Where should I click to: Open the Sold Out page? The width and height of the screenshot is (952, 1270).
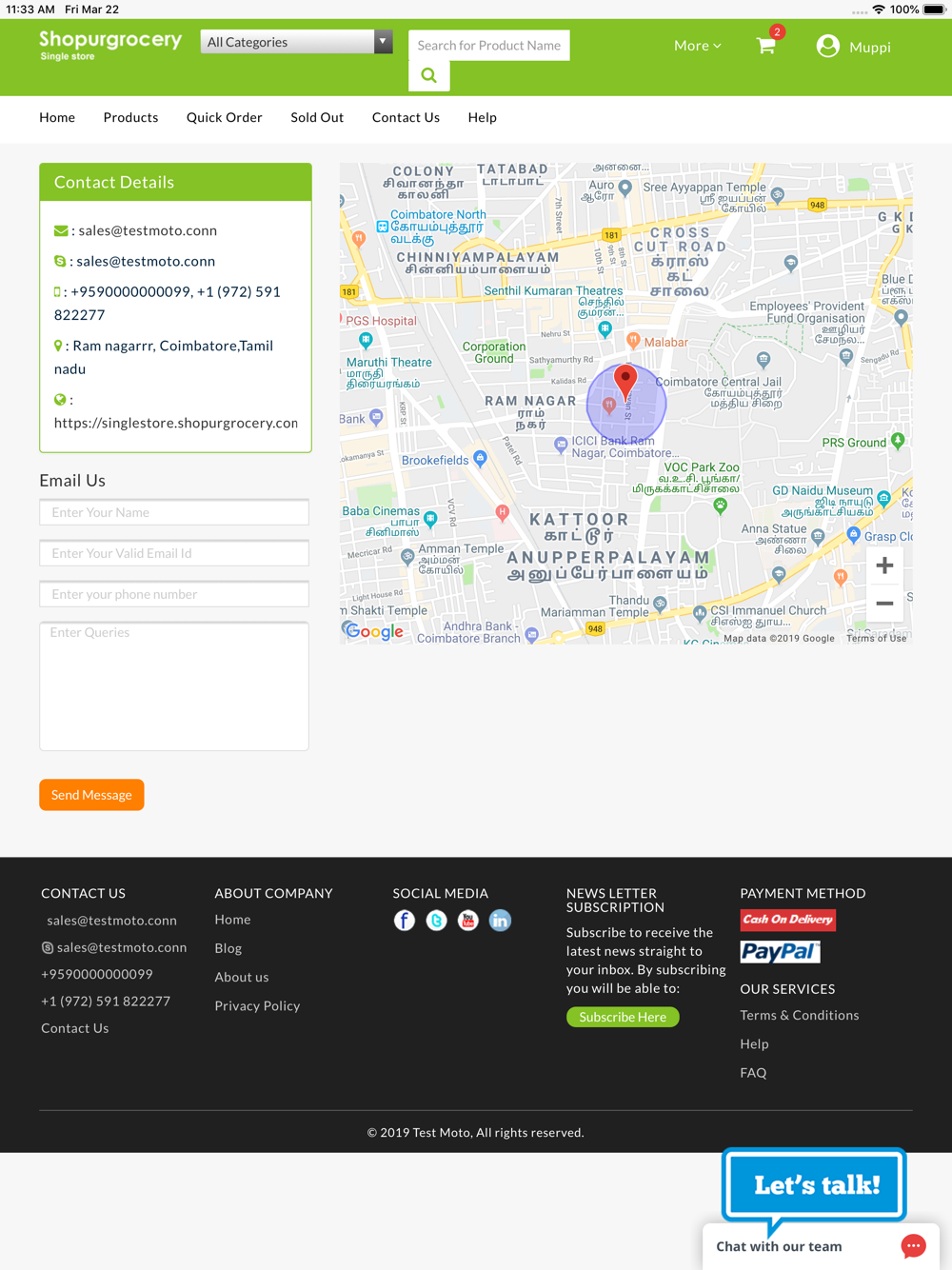[x=317, y=117]
